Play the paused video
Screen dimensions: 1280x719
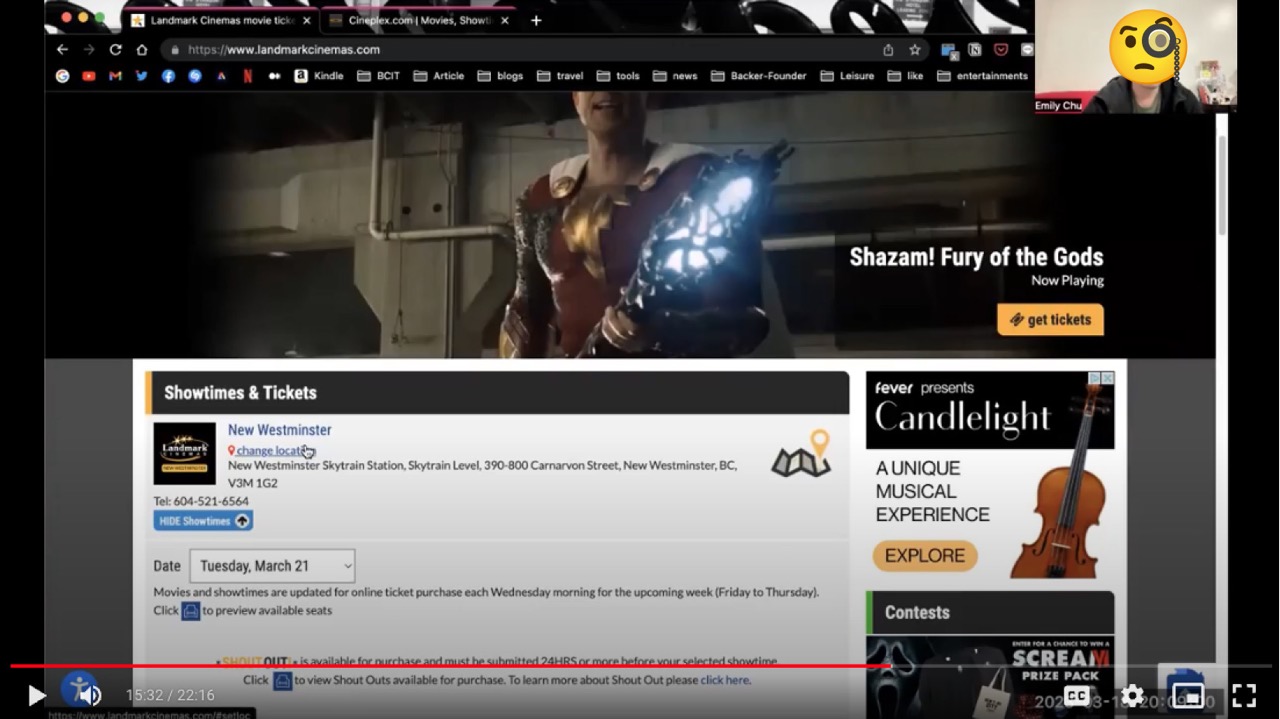[36, 695]
